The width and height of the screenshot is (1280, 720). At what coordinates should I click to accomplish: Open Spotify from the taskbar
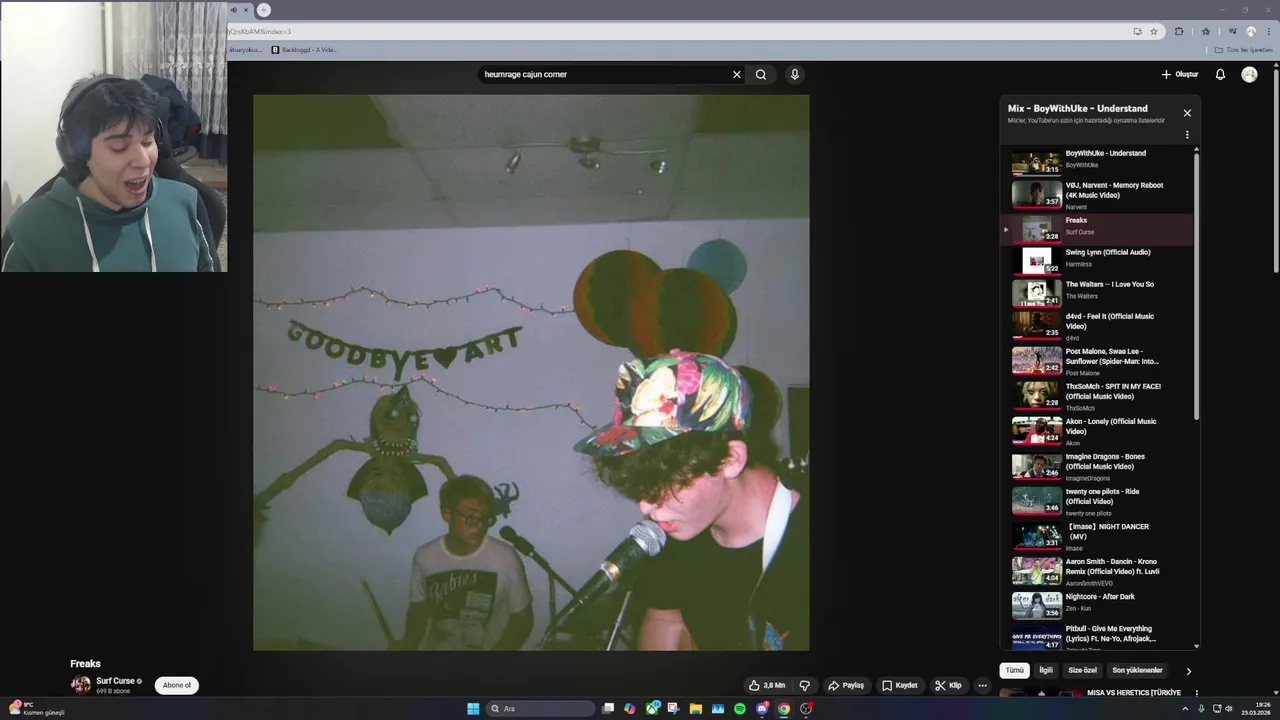(x=739, y=708)
